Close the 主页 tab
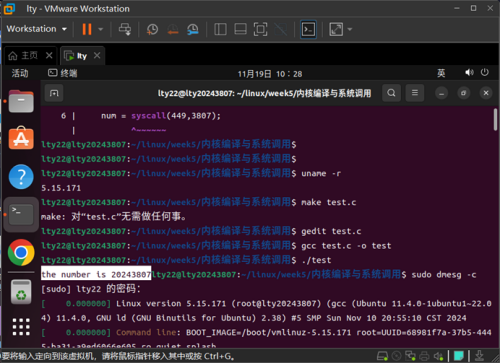 [49, 55]
